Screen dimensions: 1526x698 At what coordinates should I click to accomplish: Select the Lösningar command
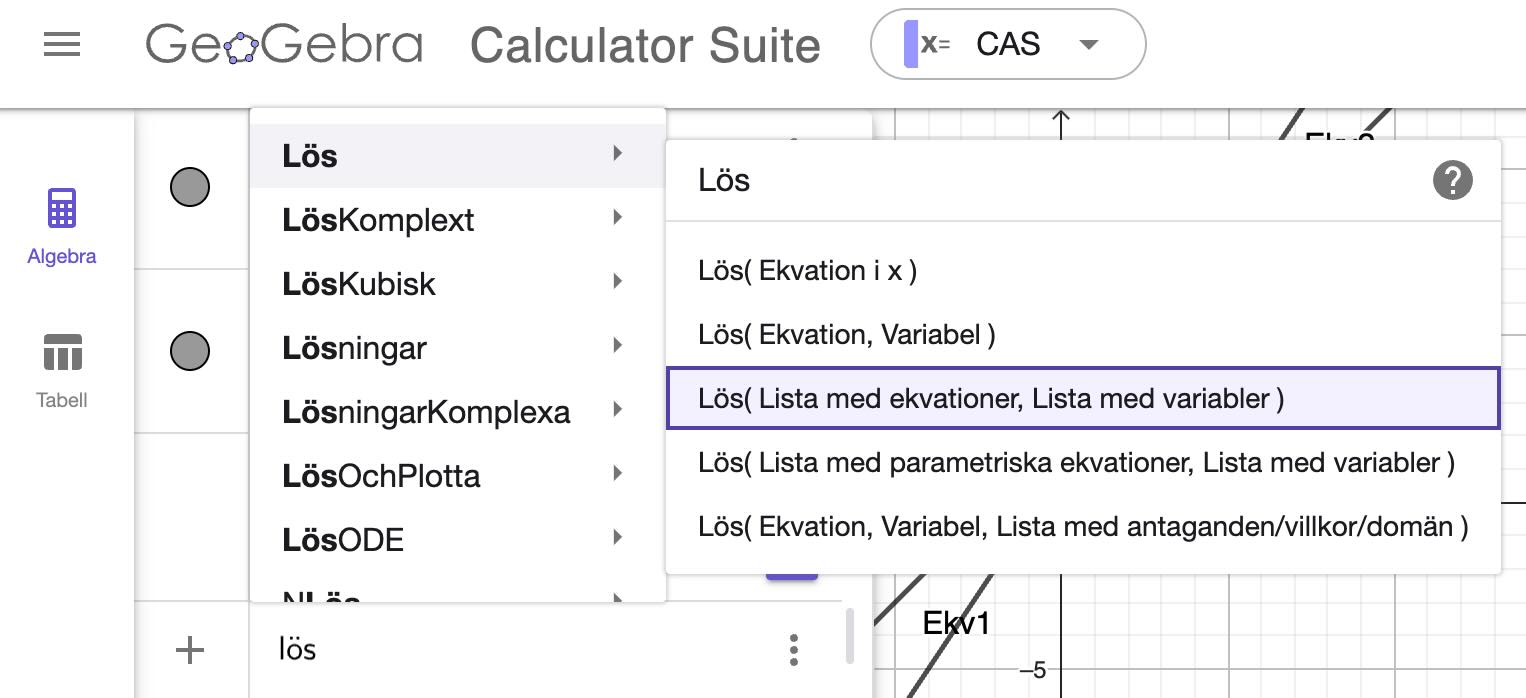[354, 347]
